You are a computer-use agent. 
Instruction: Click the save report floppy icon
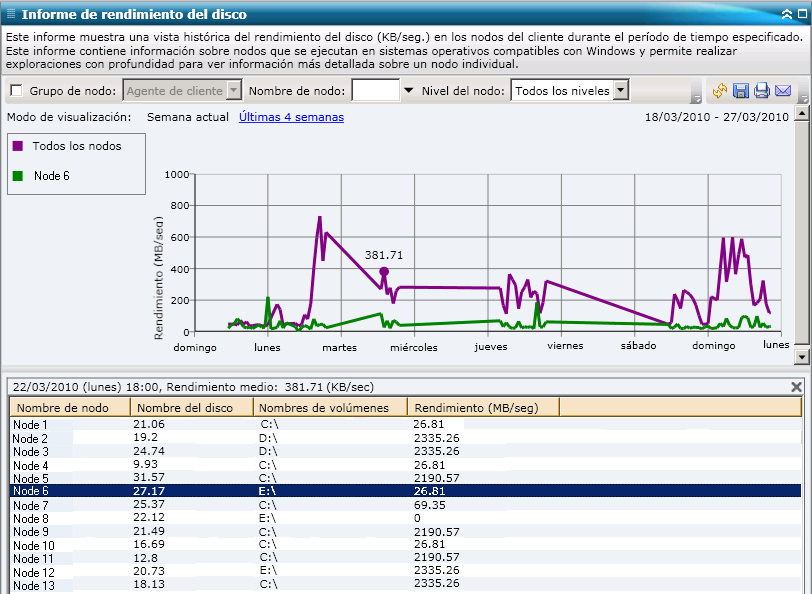point(741,91)
